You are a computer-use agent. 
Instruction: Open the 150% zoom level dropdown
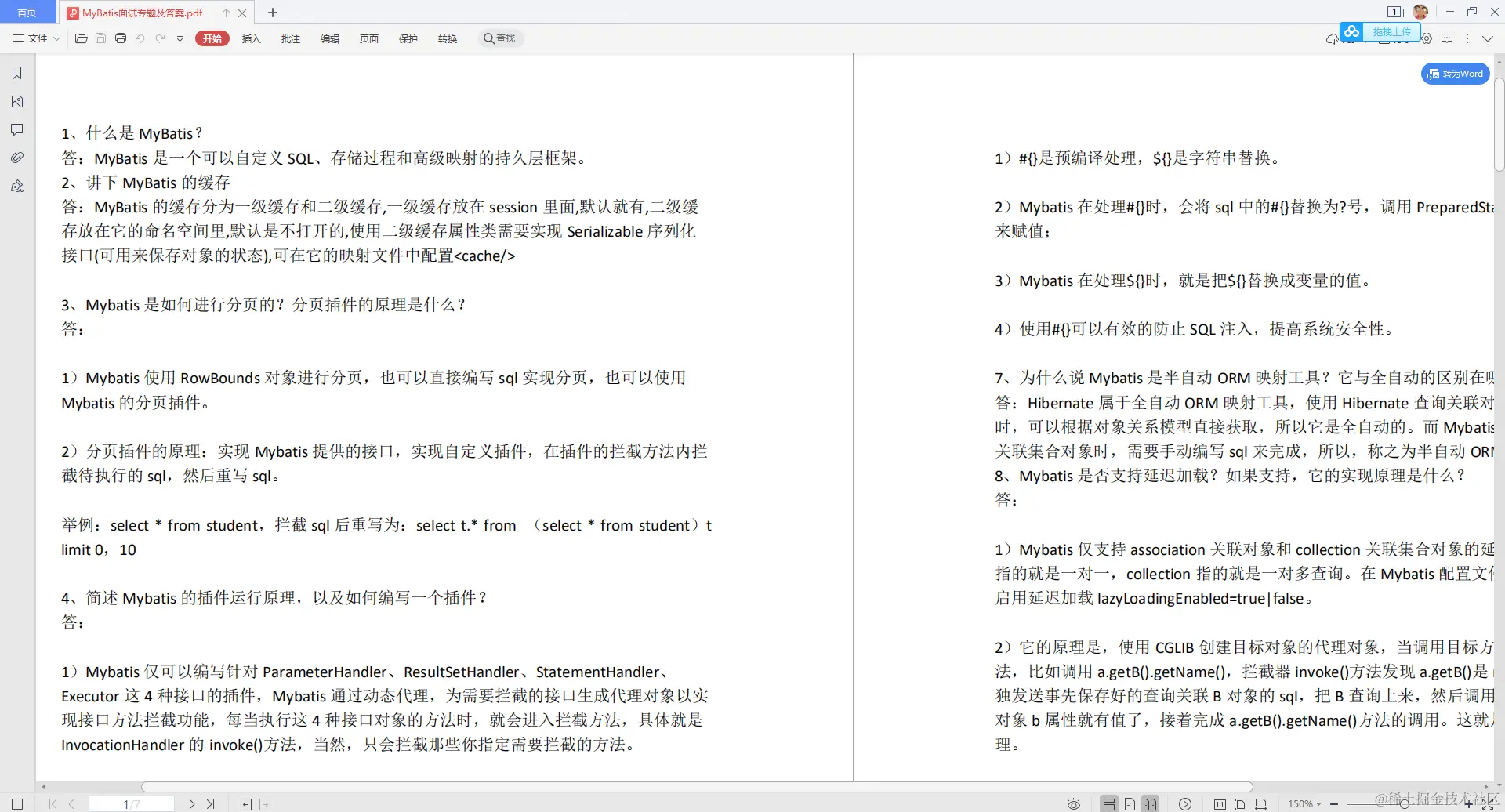pyautogui.click(x=1305, y=804)
